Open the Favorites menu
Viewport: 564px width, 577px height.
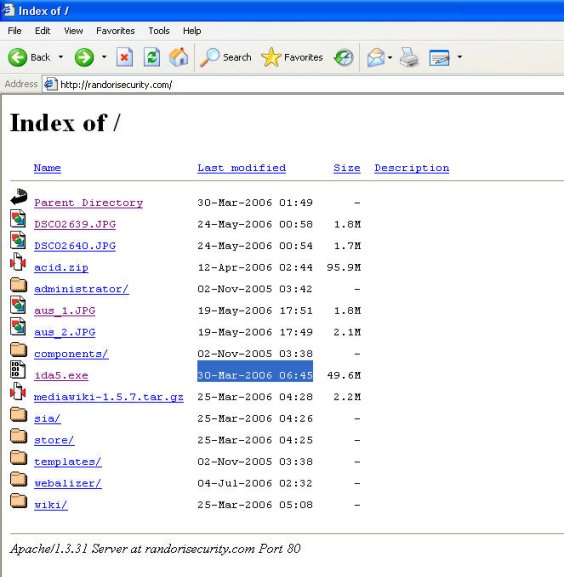click(x=116, y=31)
